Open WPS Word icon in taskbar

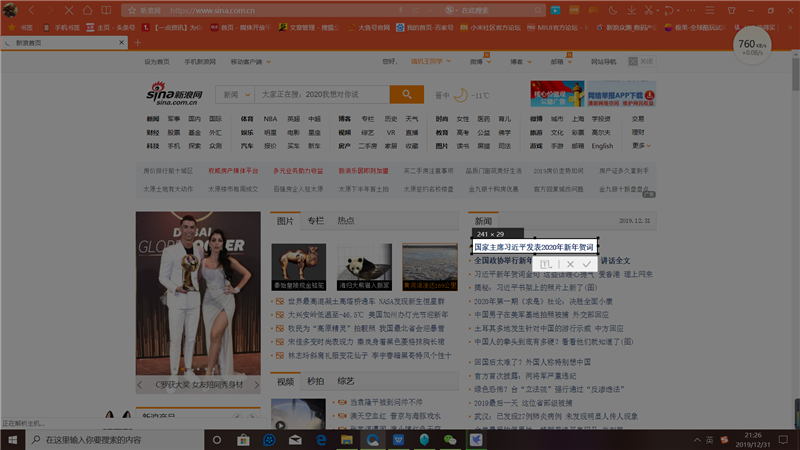(x=398, y=440)
